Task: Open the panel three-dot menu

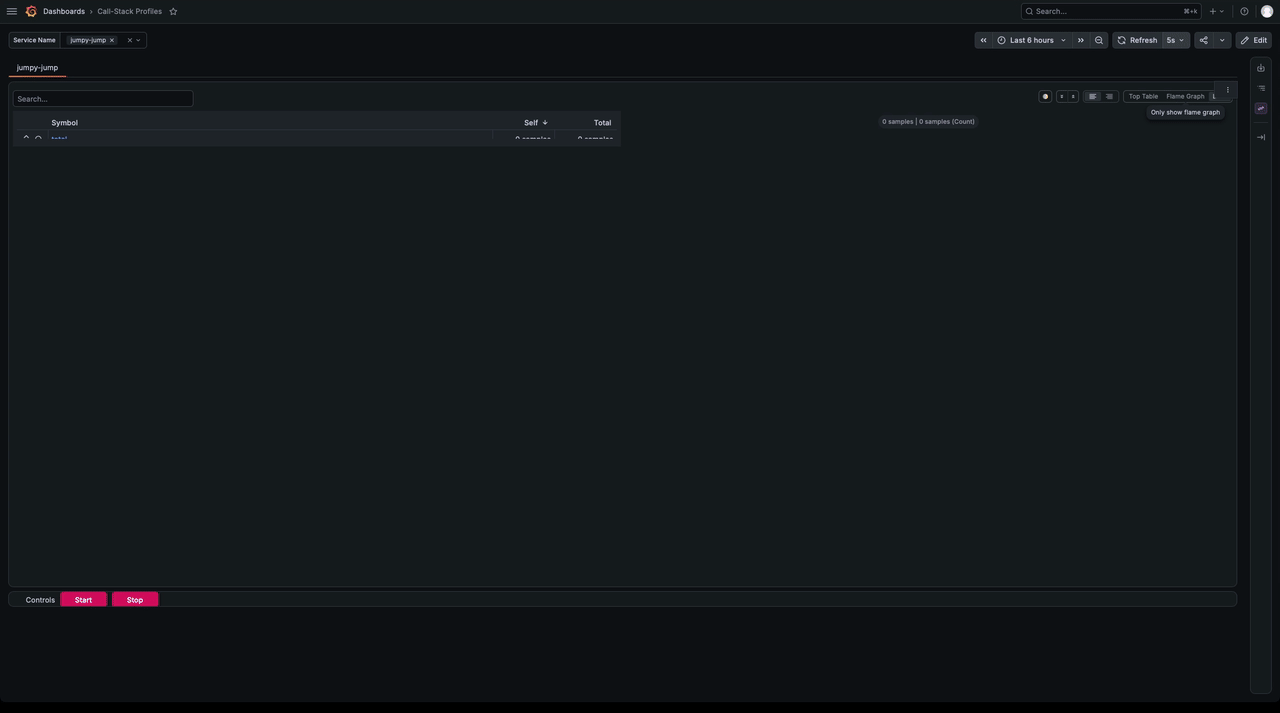Action: (x=1228, y=90)
